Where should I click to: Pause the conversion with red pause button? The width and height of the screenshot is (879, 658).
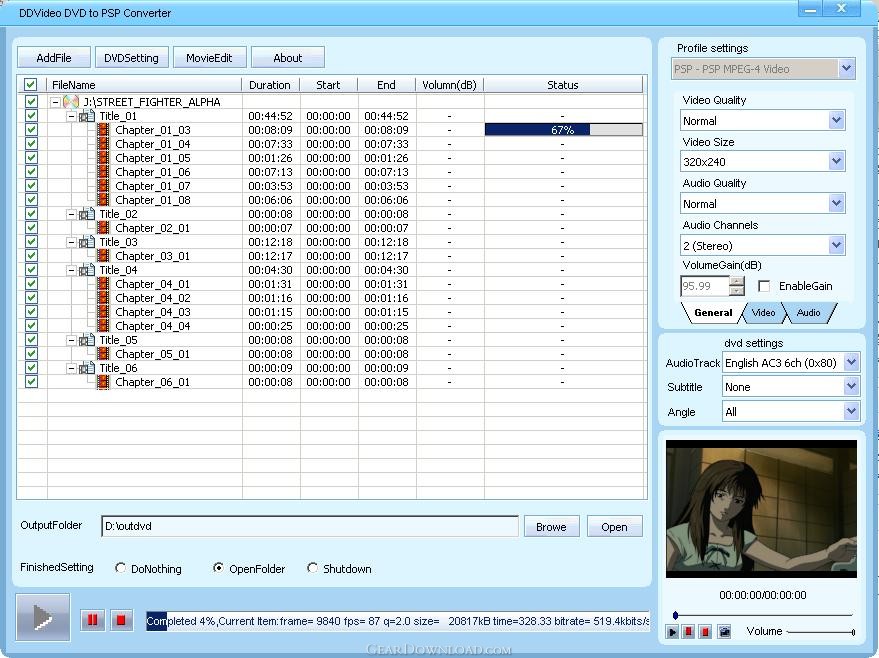click(x=92, y=620)
